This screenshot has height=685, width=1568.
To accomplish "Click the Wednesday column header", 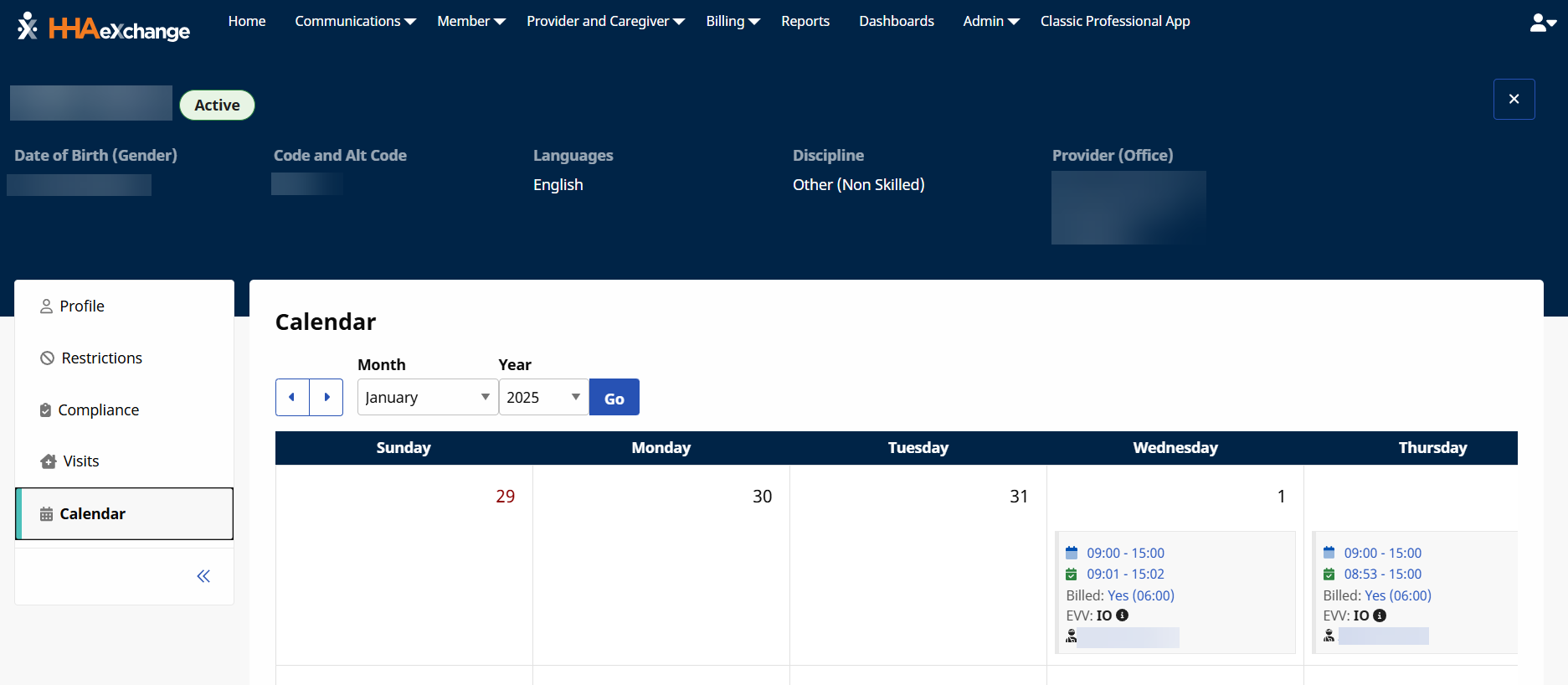I will 1175,448.
